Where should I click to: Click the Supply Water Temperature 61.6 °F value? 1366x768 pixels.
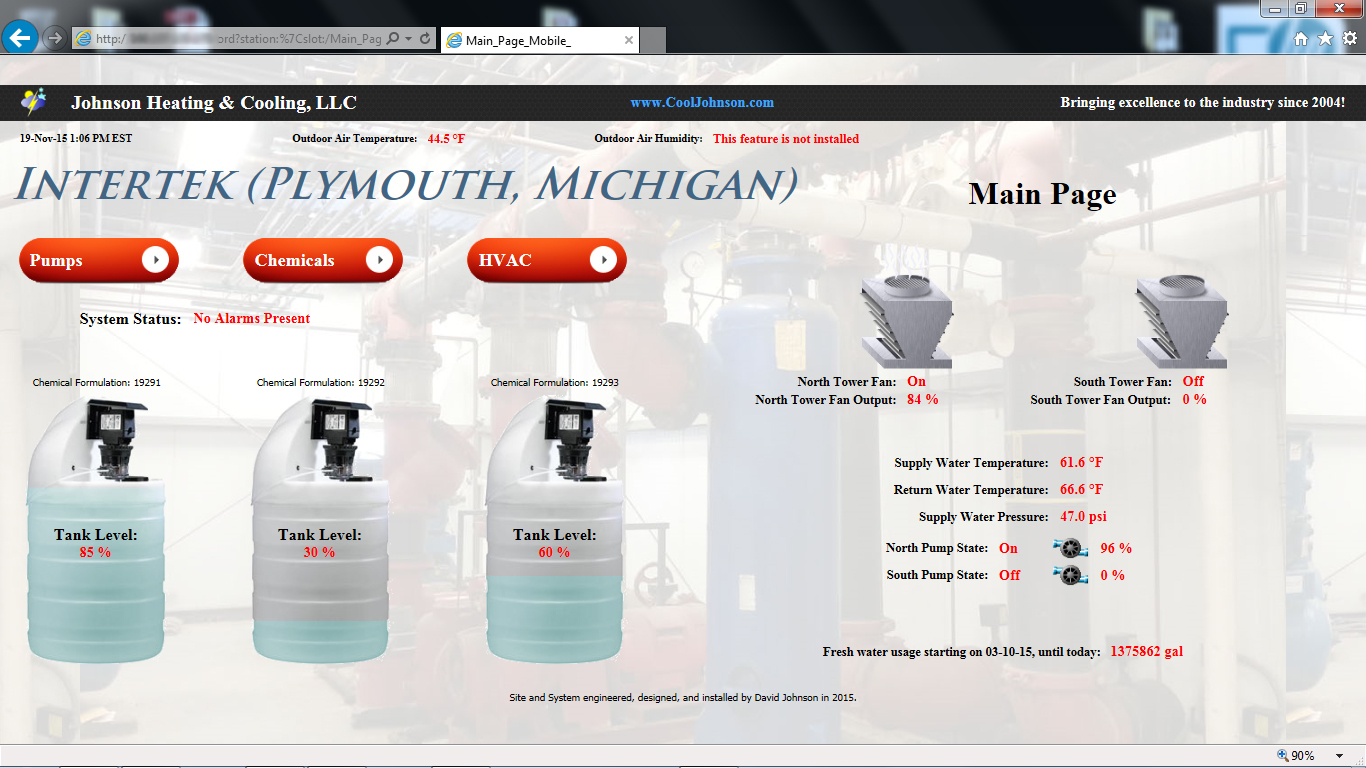pyautogui.click(x=1081, y=463)
